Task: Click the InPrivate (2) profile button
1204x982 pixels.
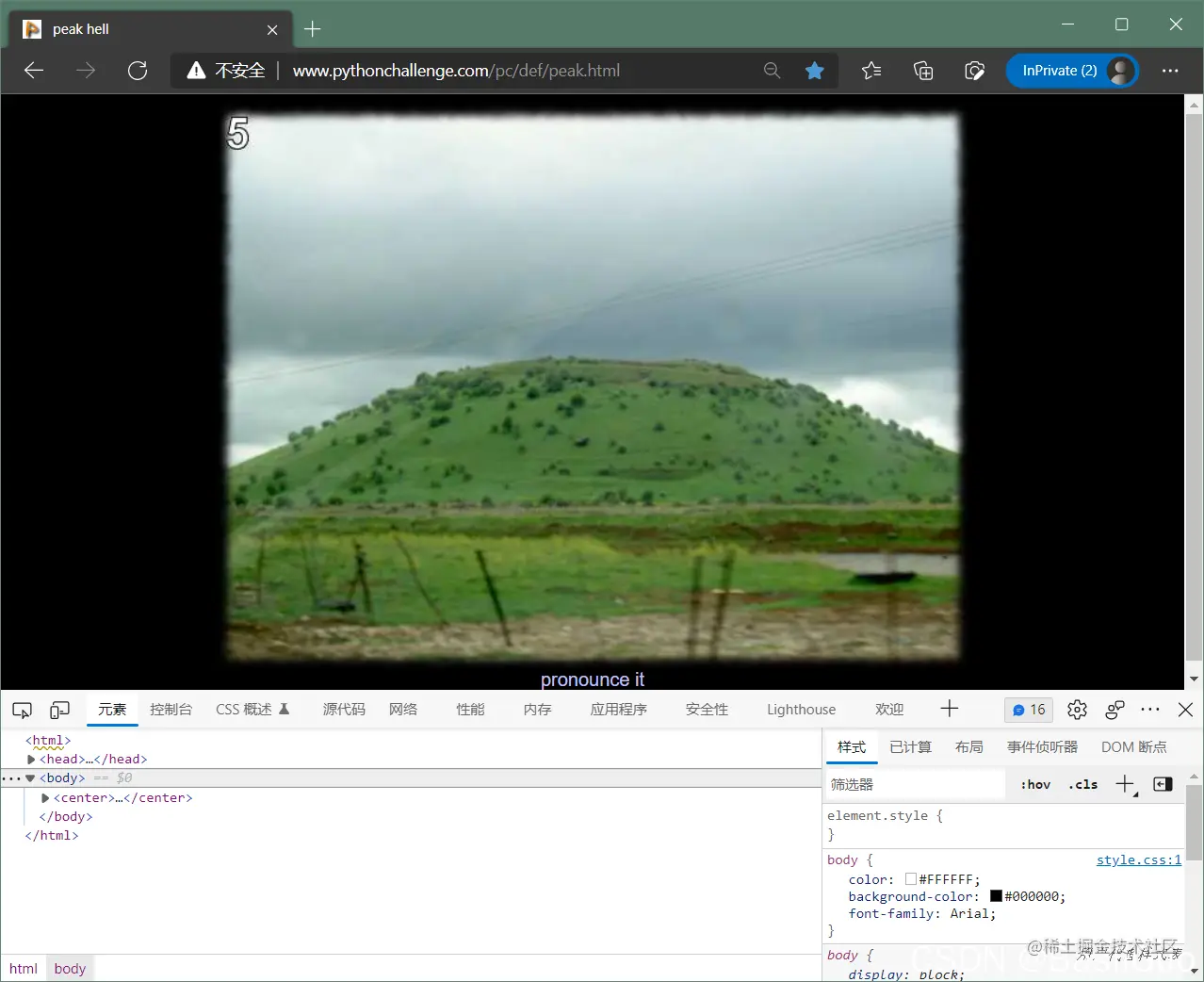Action: [x=1072, y=71]
